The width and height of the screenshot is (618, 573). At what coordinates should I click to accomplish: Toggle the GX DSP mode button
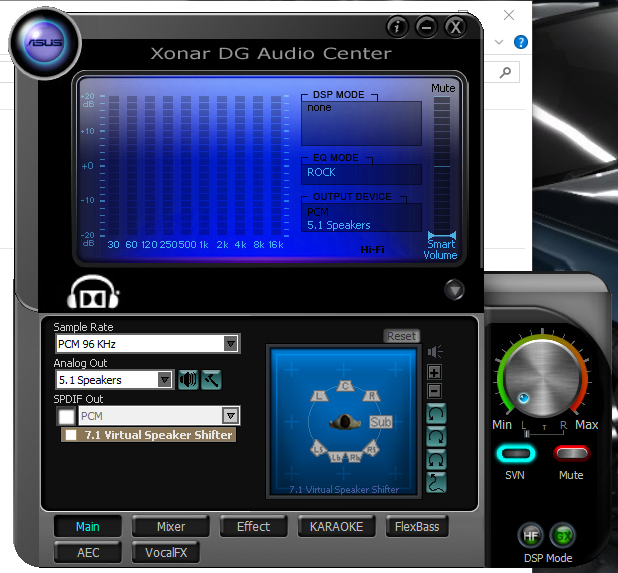563,536
